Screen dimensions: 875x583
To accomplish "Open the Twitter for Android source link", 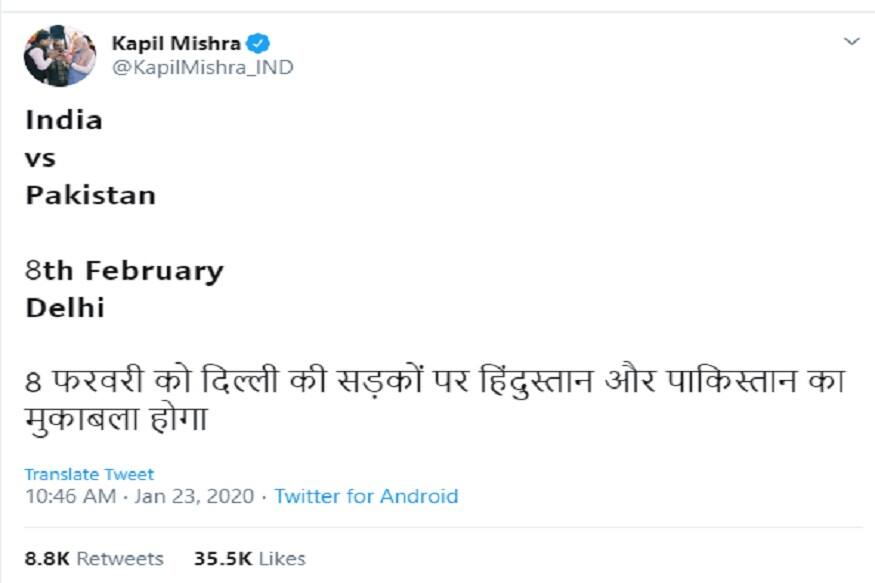I will pyautogui.click(x=366, y=496).
